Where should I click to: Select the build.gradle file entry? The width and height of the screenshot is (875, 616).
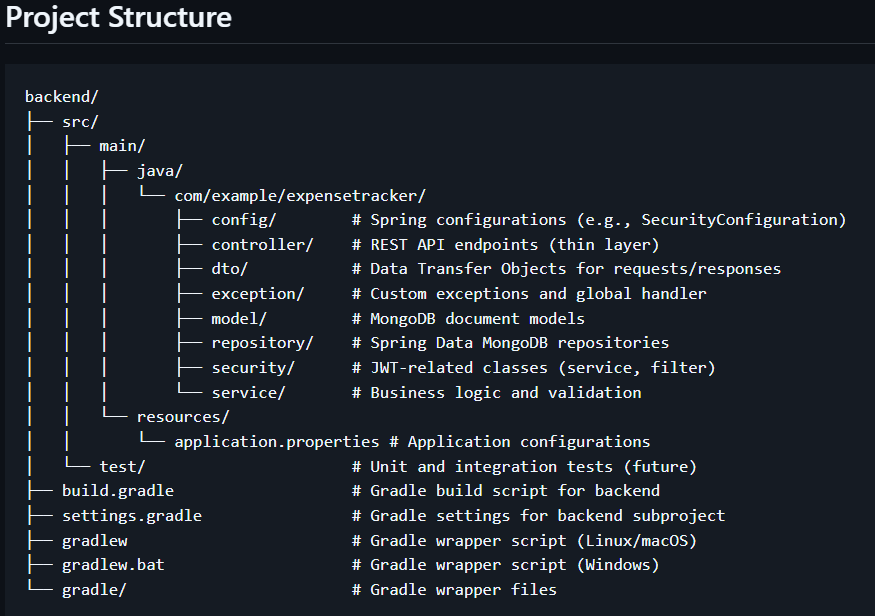coord(117,491)
